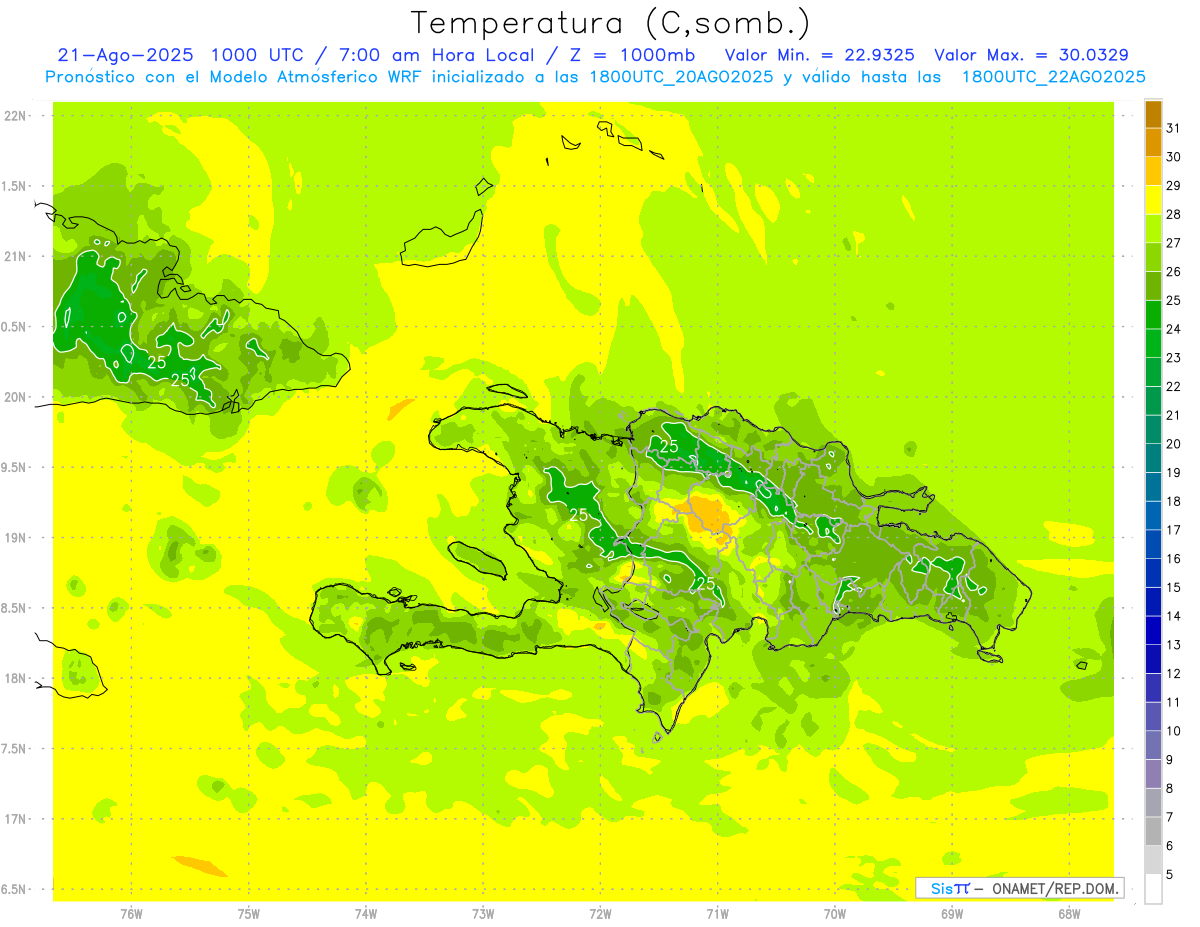
Task: Click legend value 16
Action: 1174,559
